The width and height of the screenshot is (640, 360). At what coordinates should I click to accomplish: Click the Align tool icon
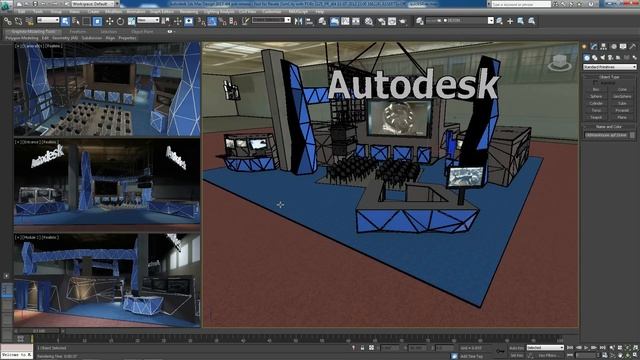(309, 21)
